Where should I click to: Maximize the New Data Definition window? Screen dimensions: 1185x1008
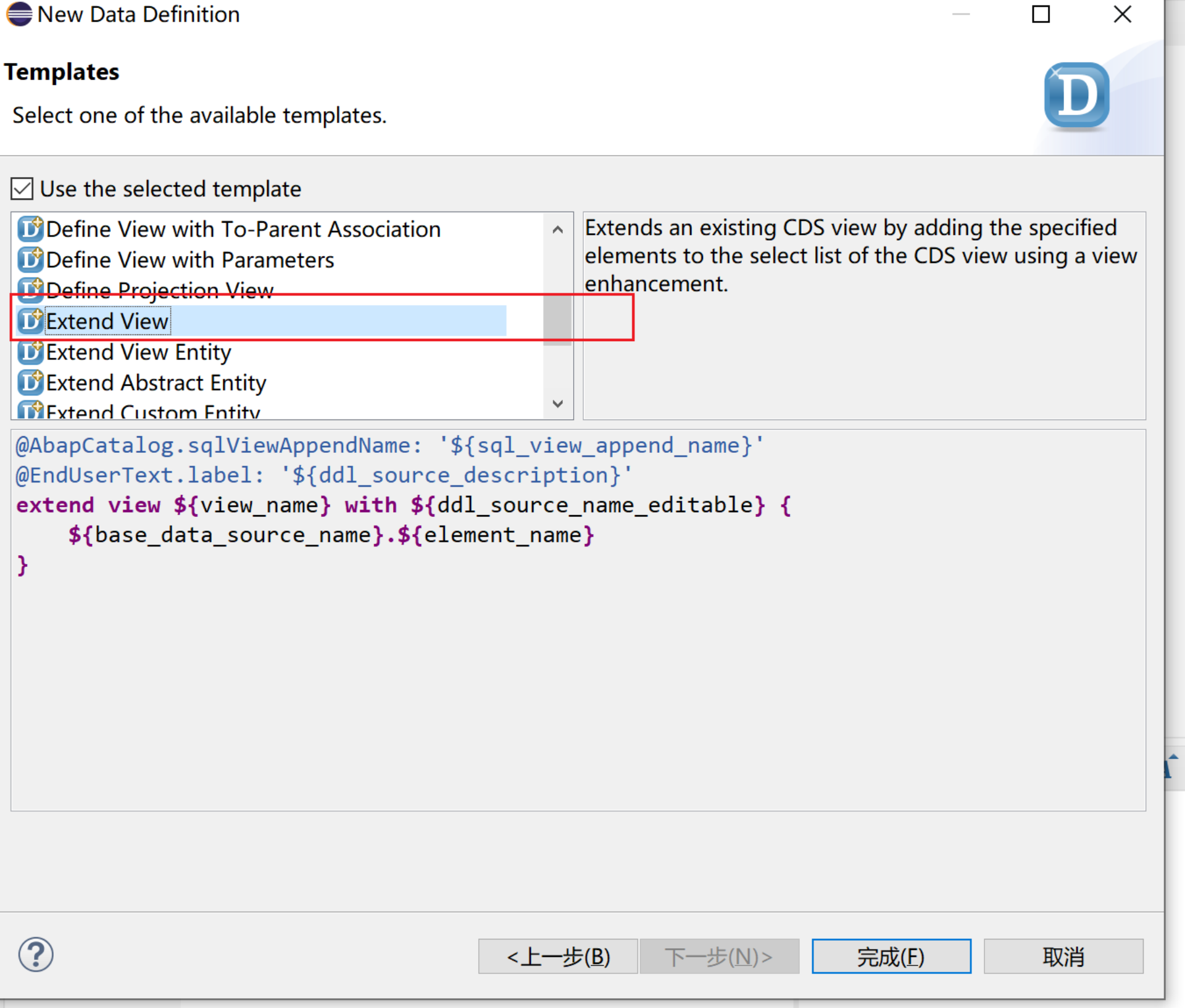(x=1041, y=14)
